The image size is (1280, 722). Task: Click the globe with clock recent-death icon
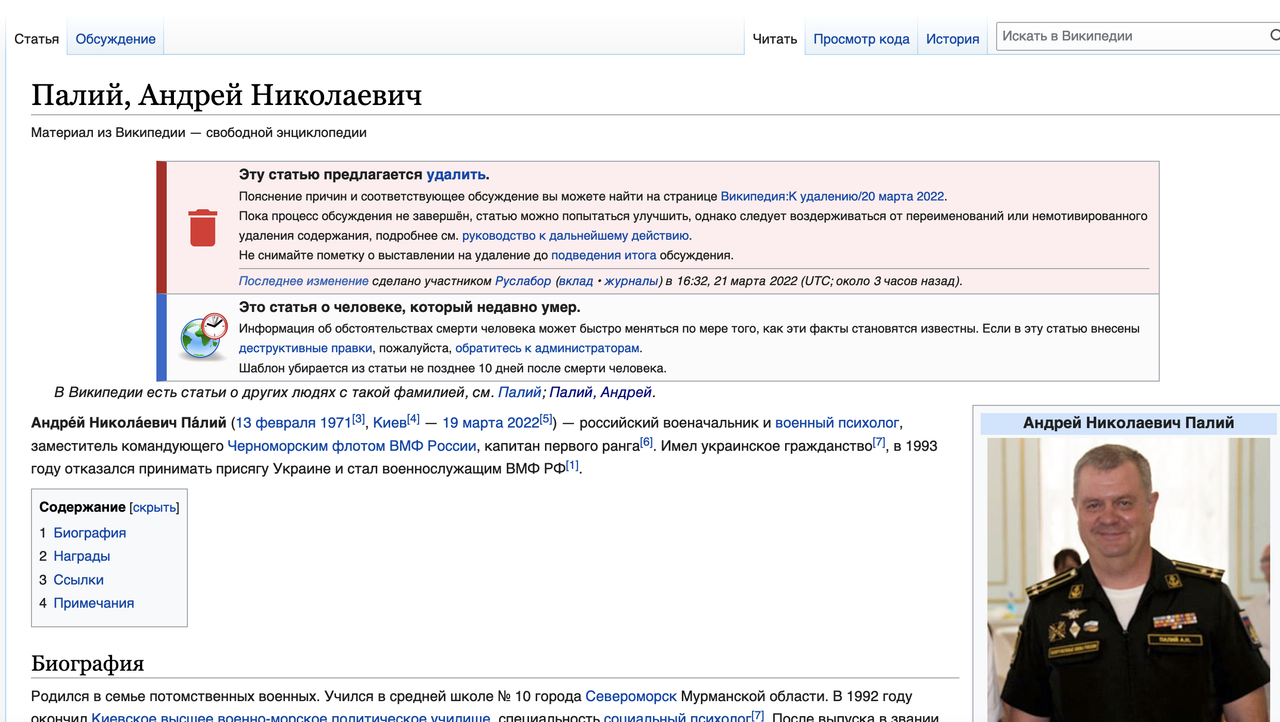tap(204, 337)
